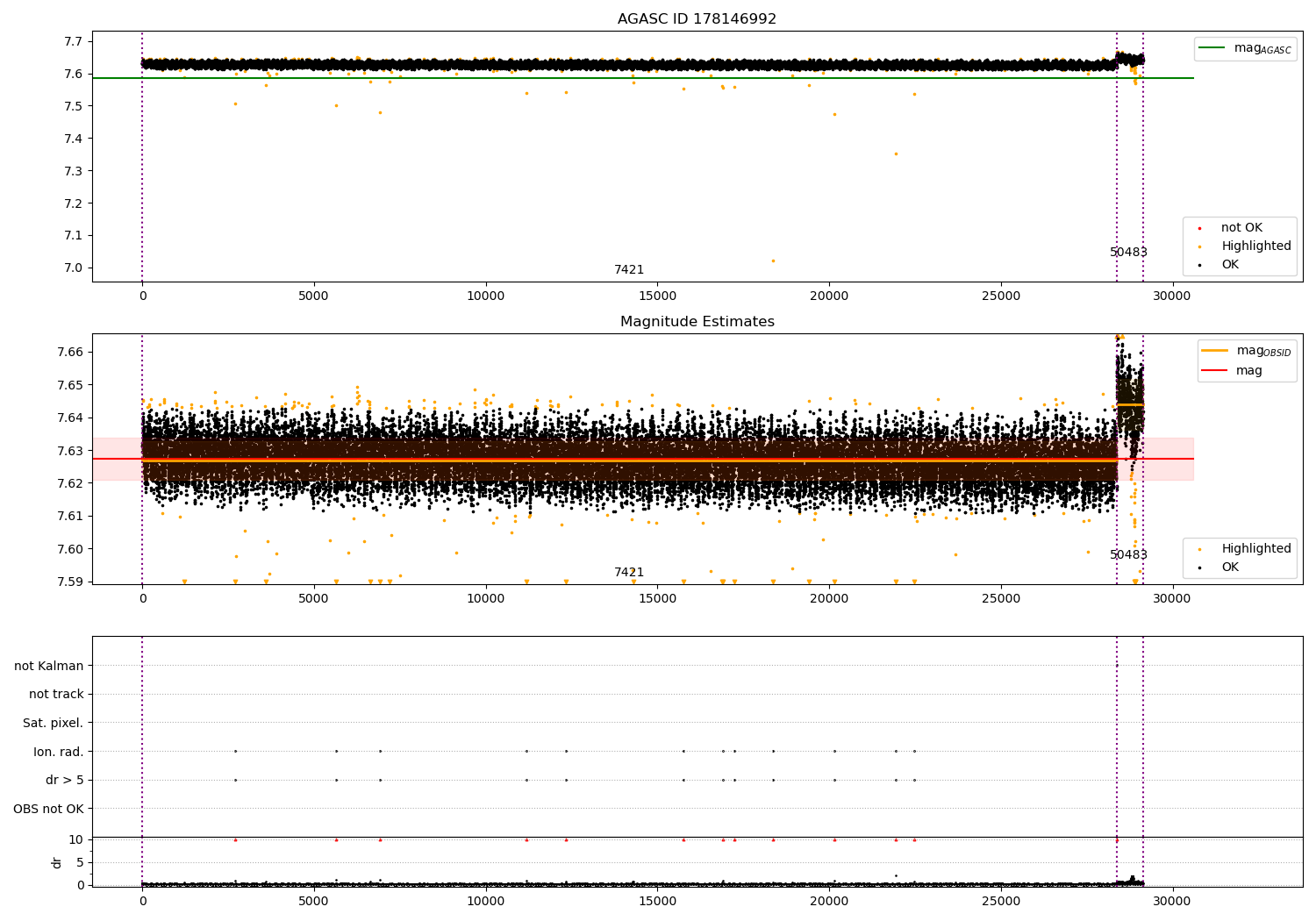This screenshot has width=1316, height=921.
Task: Select the orange mag OBSID legend line
Action: [x=1215, y=351]
